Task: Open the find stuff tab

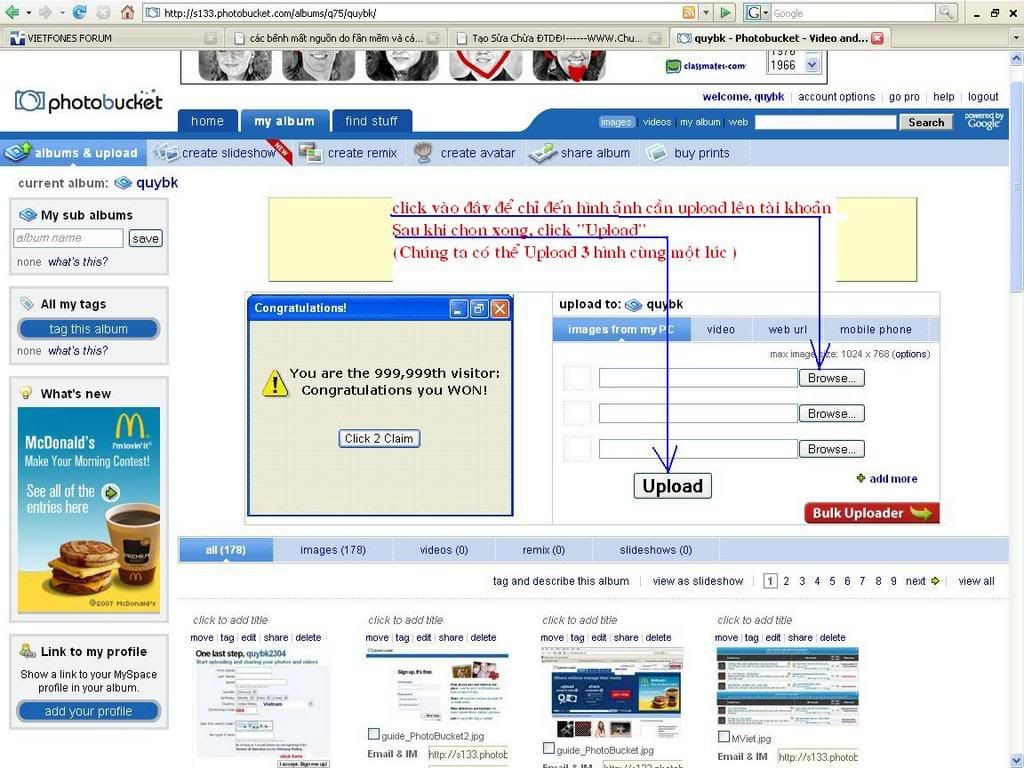Action: (372, 121)
